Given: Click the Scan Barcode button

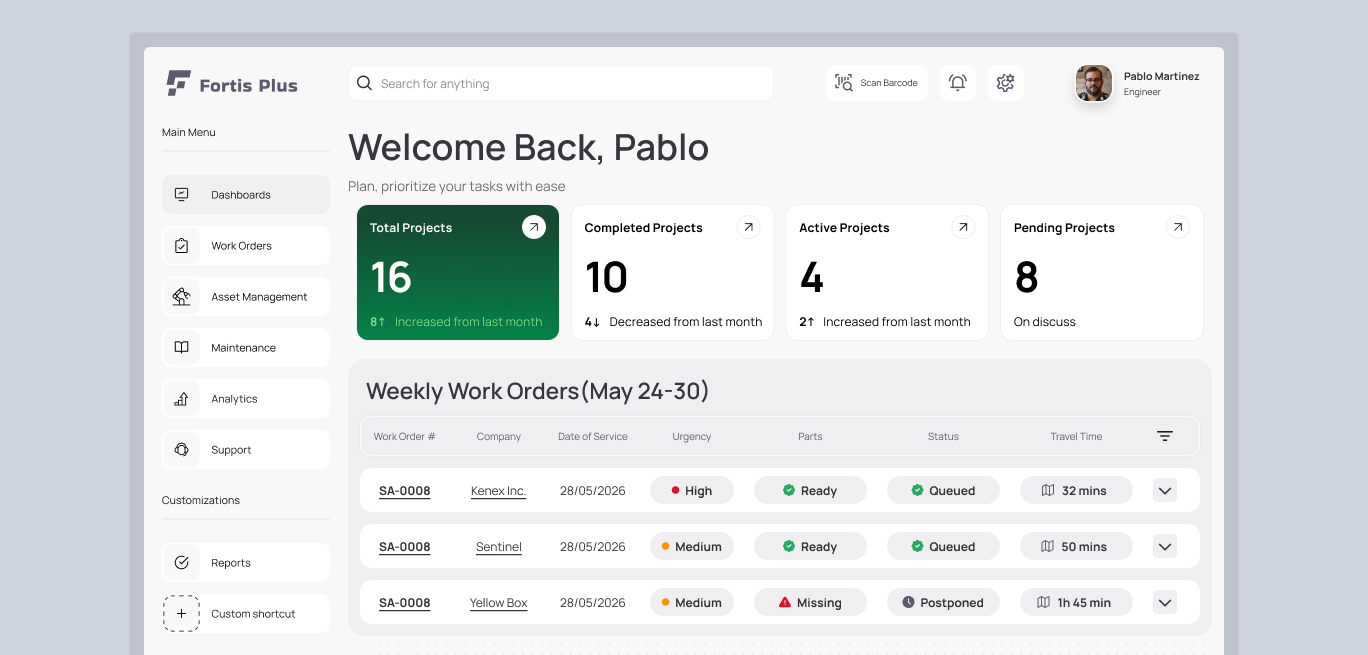Looking at the screenshot, I should tap(877, 83).
